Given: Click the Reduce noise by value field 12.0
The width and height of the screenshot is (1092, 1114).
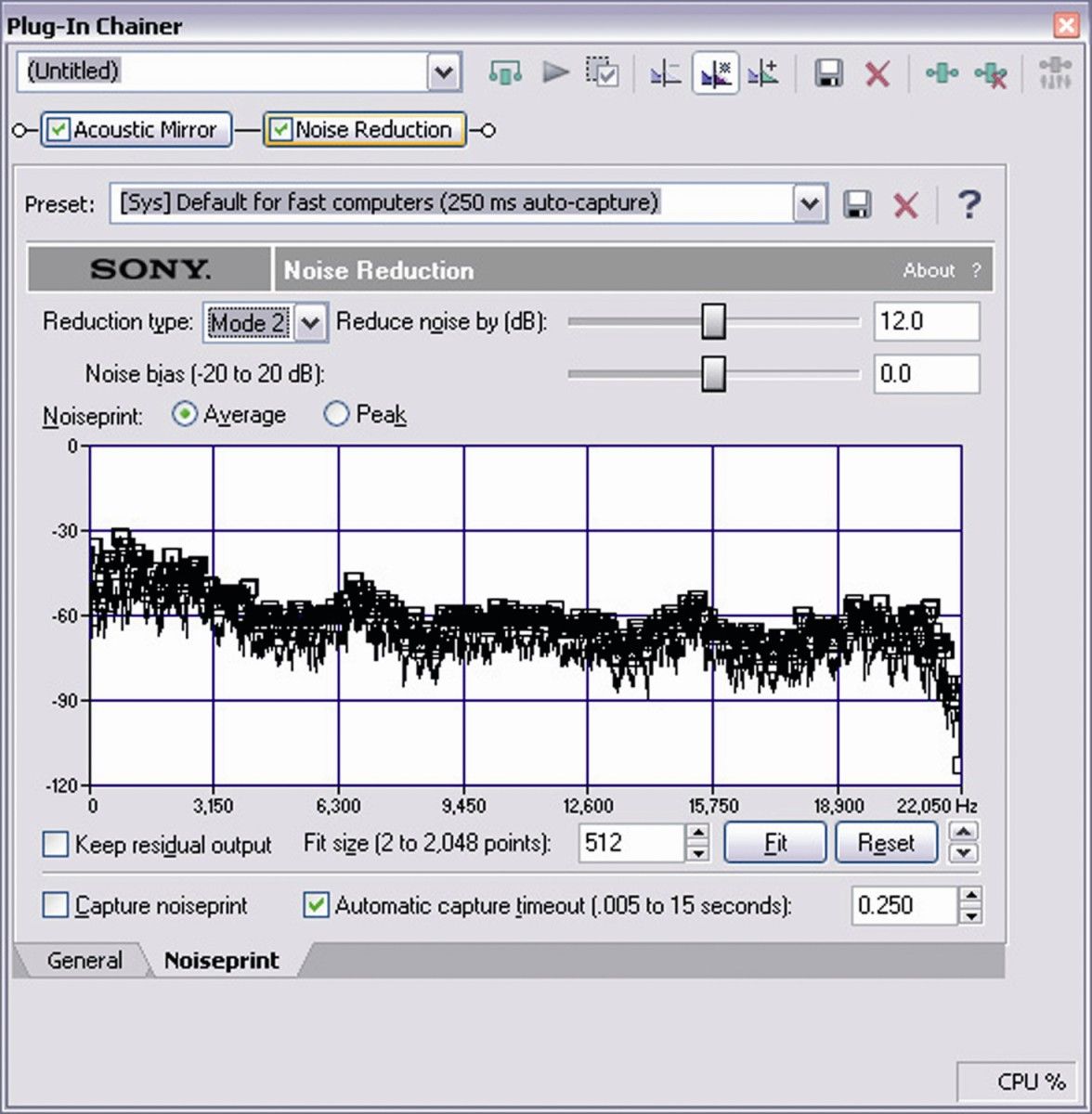Looking at the screenshot, I should pos(926,322).
